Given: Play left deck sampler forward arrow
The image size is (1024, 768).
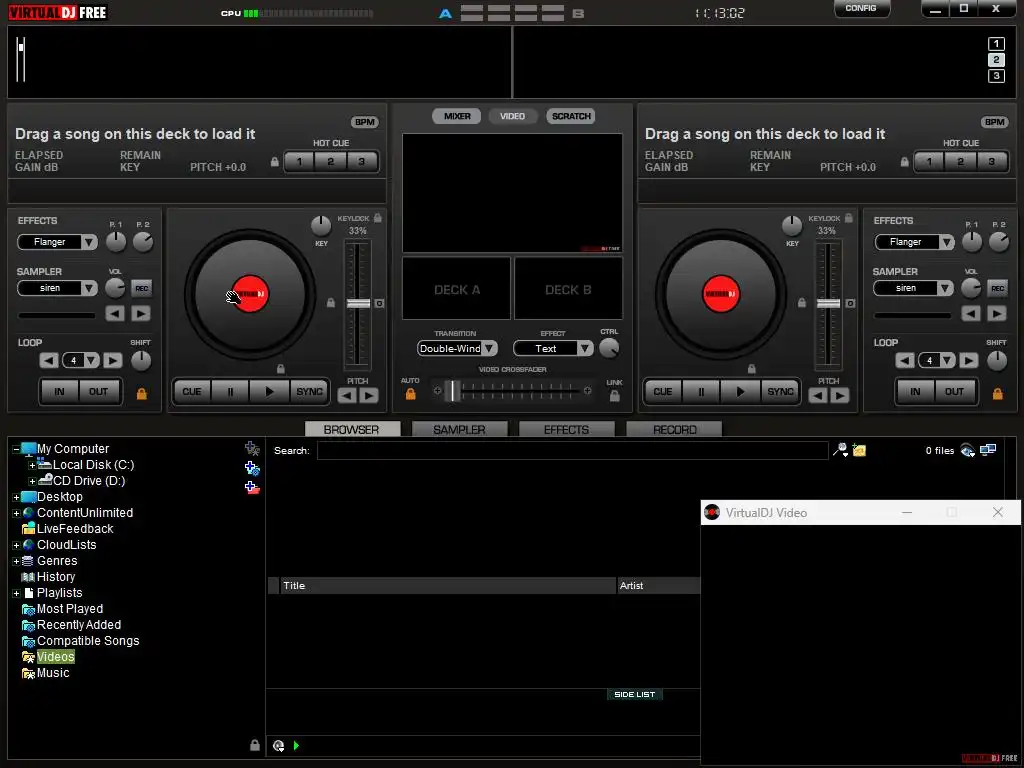Looking at the screenshot, I should coord(140,313).
